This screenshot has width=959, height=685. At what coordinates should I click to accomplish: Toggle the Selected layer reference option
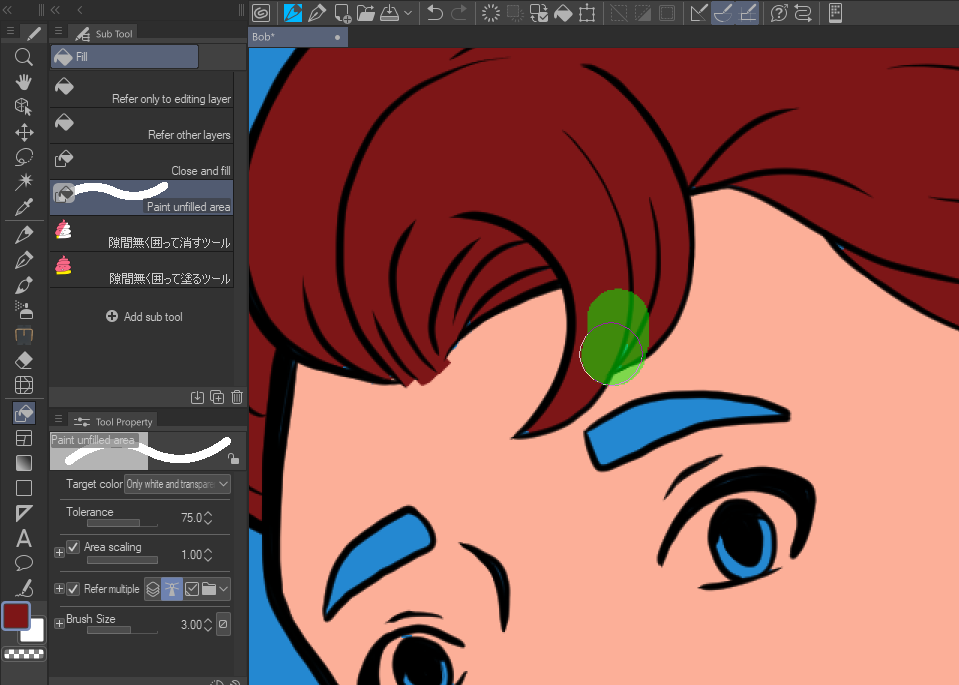[x=191, y=589]
